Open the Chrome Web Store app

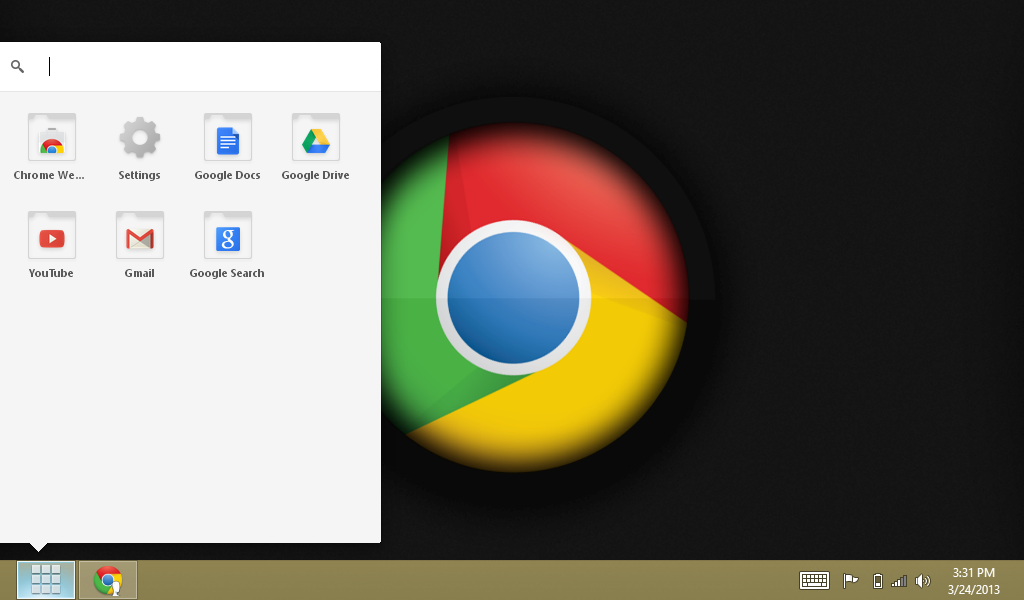(52, 137)
